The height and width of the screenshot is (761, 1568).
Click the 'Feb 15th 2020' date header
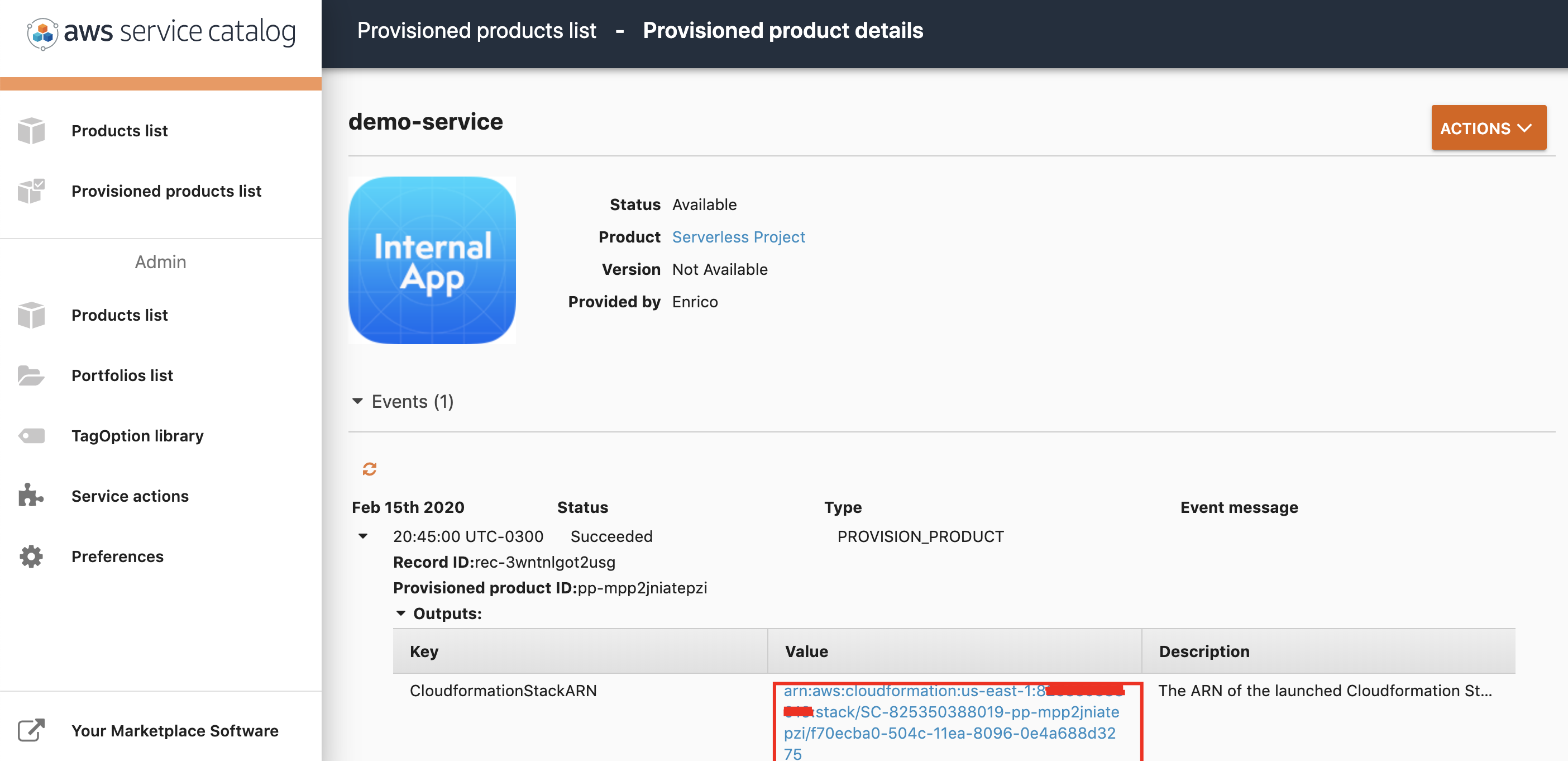pyautogui.click(x=408, y=507)
